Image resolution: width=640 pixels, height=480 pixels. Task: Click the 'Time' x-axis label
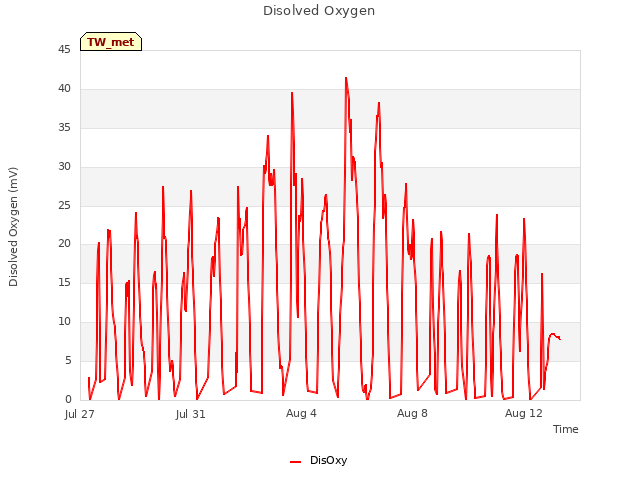(x=565, y=429)
